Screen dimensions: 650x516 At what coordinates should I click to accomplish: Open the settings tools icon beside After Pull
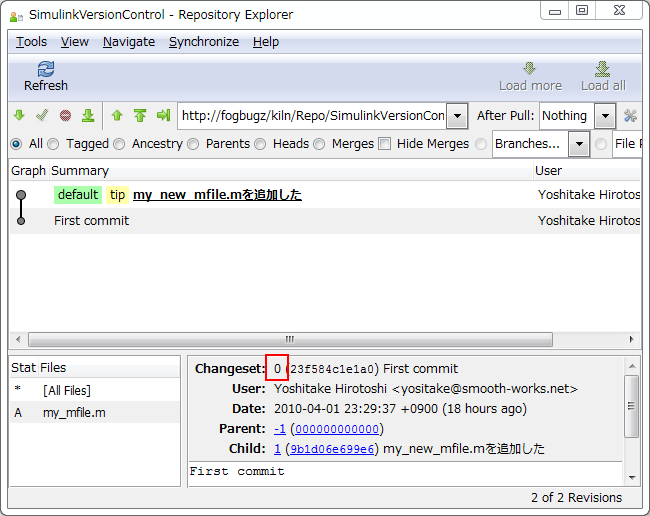click(630, 116)
